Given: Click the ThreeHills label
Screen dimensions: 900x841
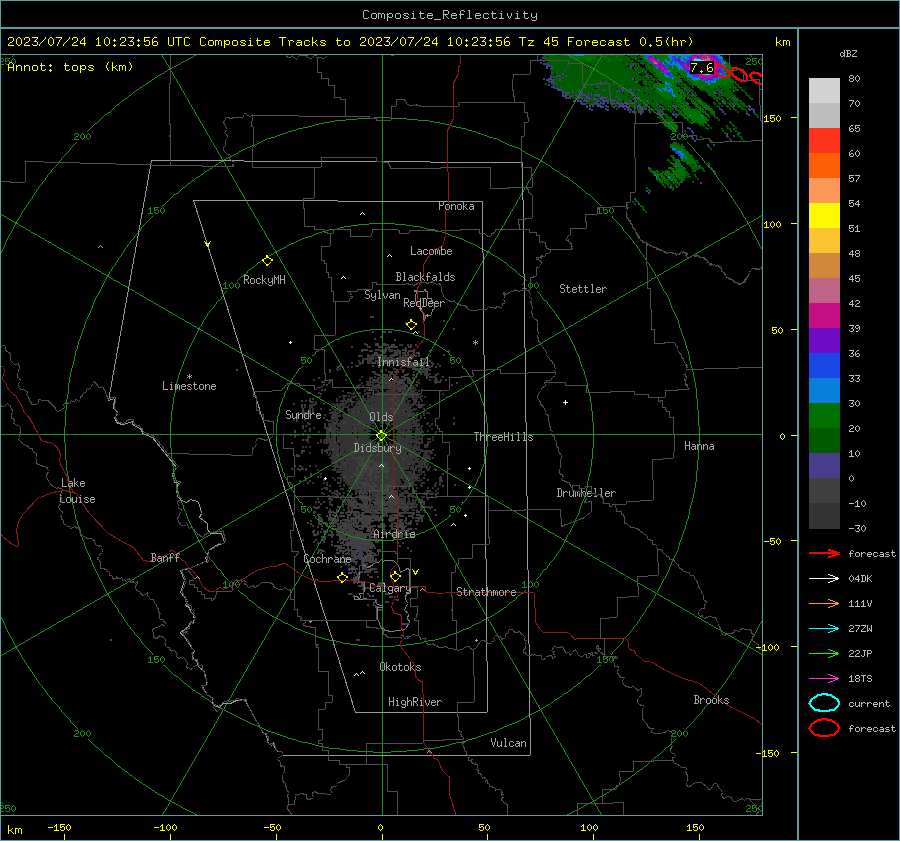Looking at the screenshot, I should pos(503,437).
